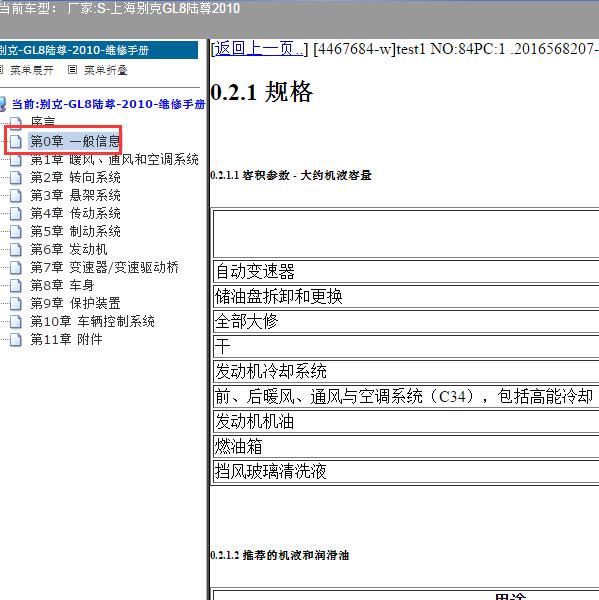Click the icon beside 菜单折叠
Screen dimensions: 599x600
tap(72, 70)
